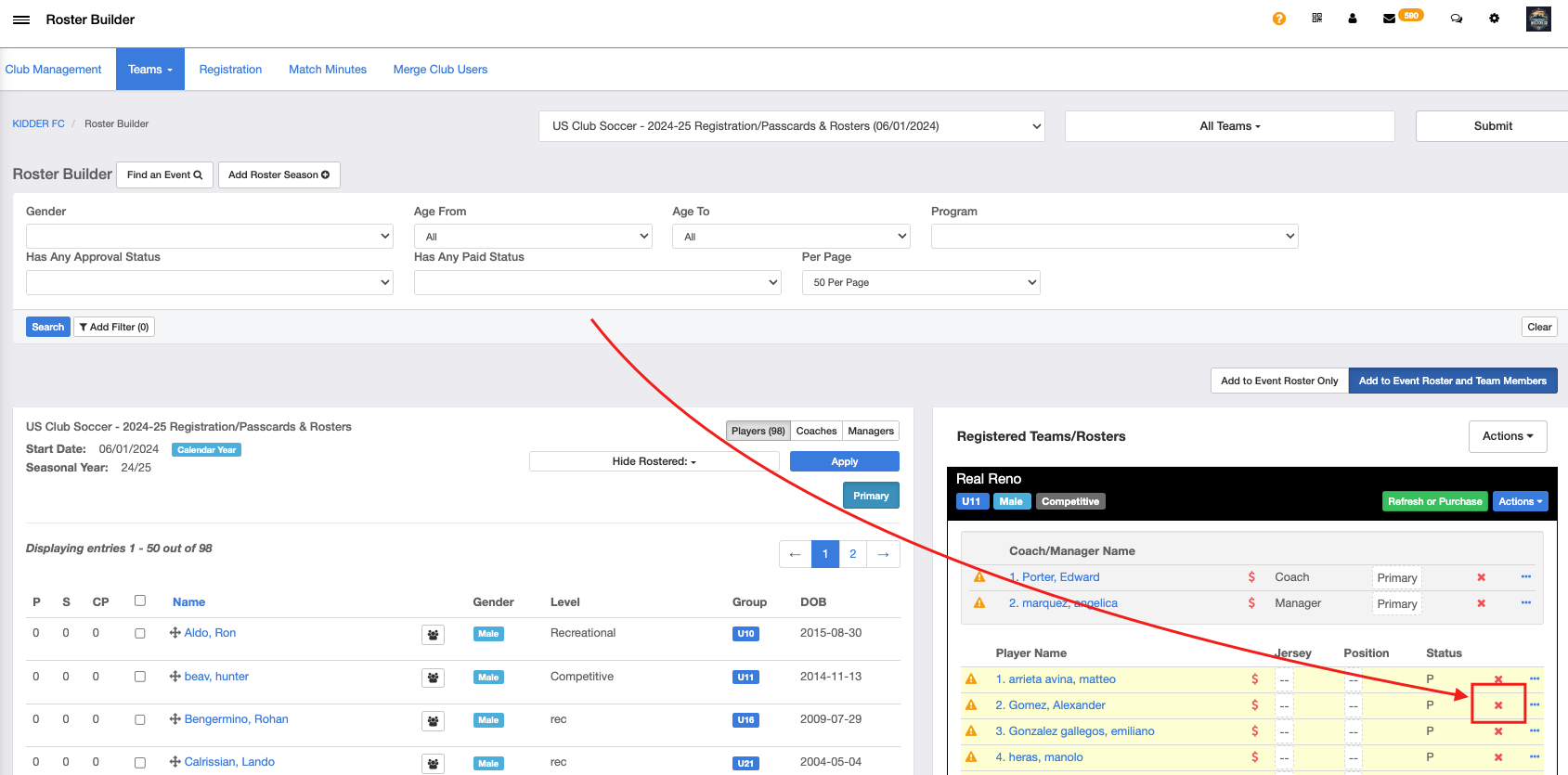Screen dimensions: 1568x775
Task: Go to page 2 of player entries
Action: tap(852, 554)
